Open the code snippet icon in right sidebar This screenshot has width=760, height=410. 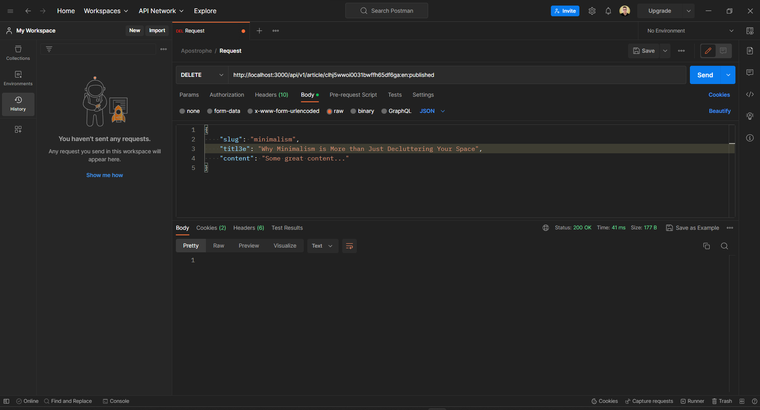point(750,95)
